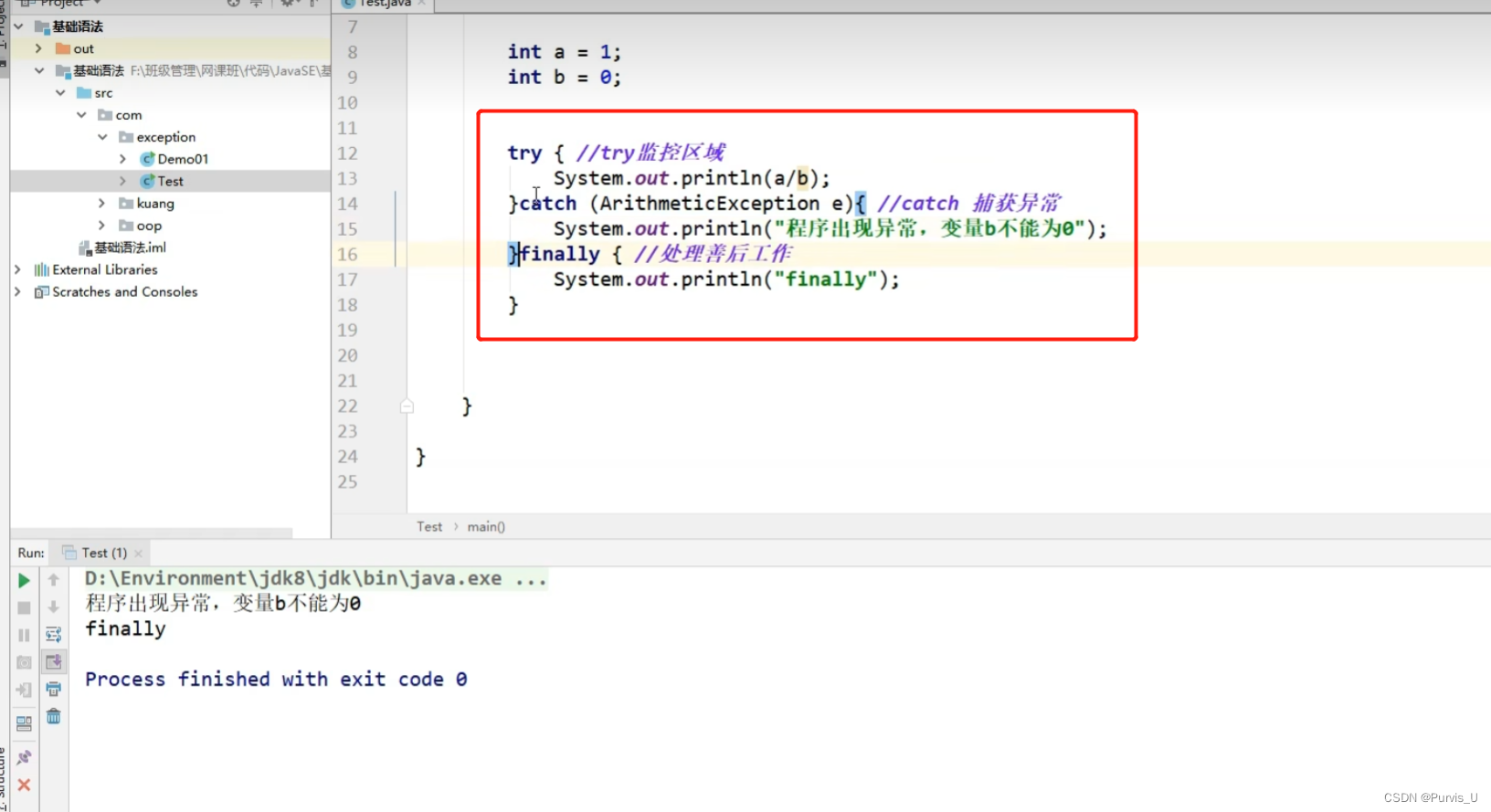This screenshot has height=812, width=1491.
Task: Click the Print console output icon
Action: point(54,689)
